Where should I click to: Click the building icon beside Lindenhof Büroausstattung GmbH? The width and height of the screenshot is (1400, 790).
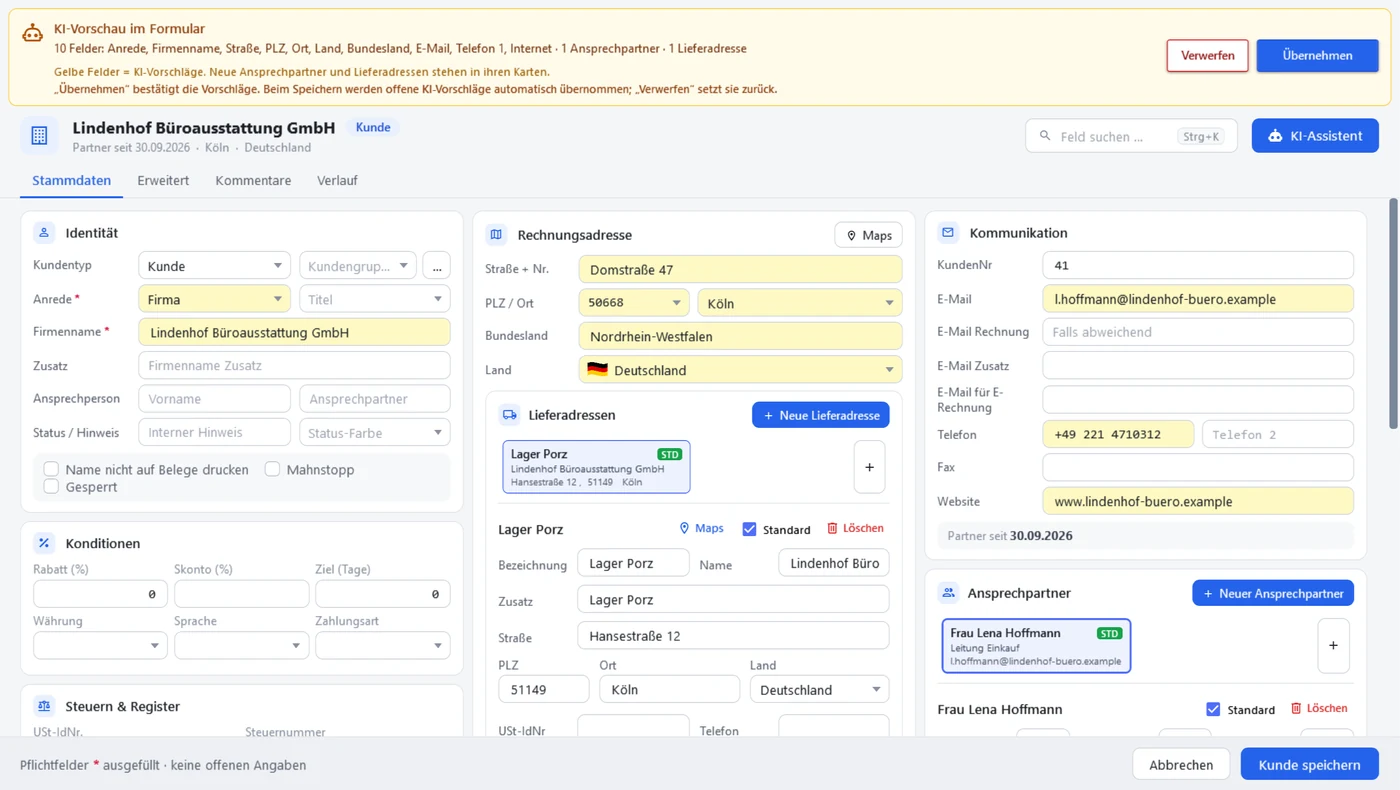click(39, 136)
